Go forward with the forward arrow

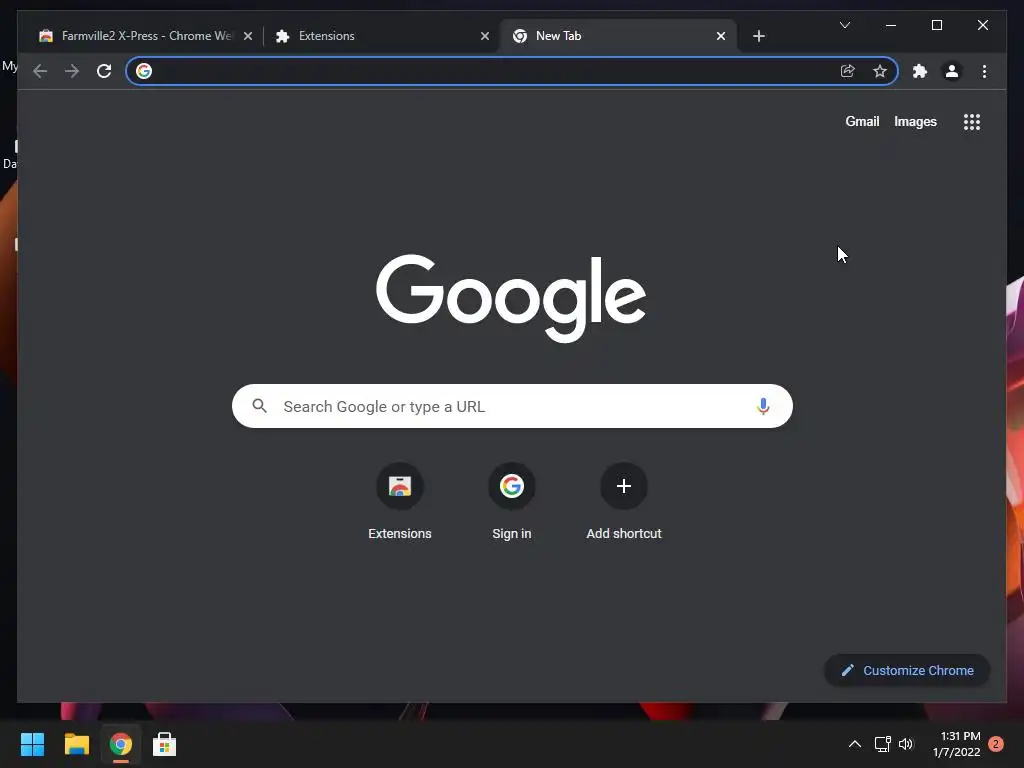tap(72, 71)
